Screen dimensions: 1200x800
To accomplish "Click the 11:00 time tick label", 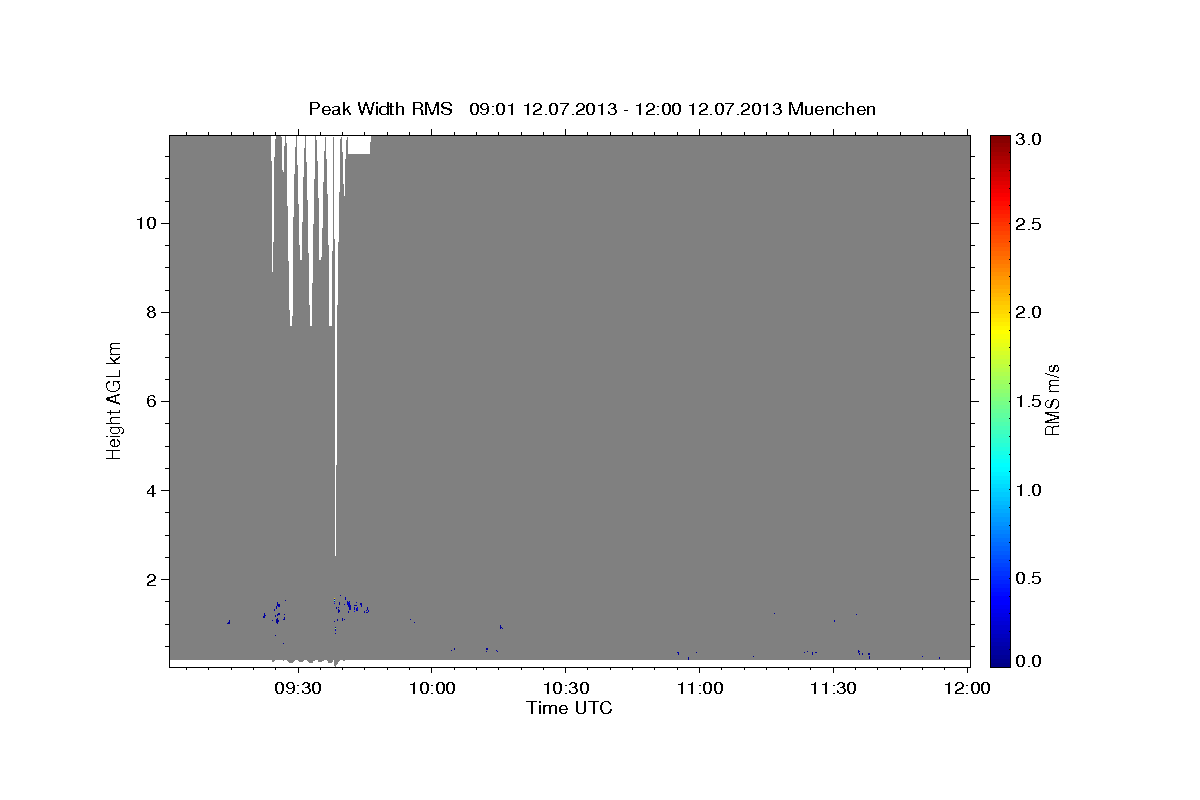I will [699, 688].
